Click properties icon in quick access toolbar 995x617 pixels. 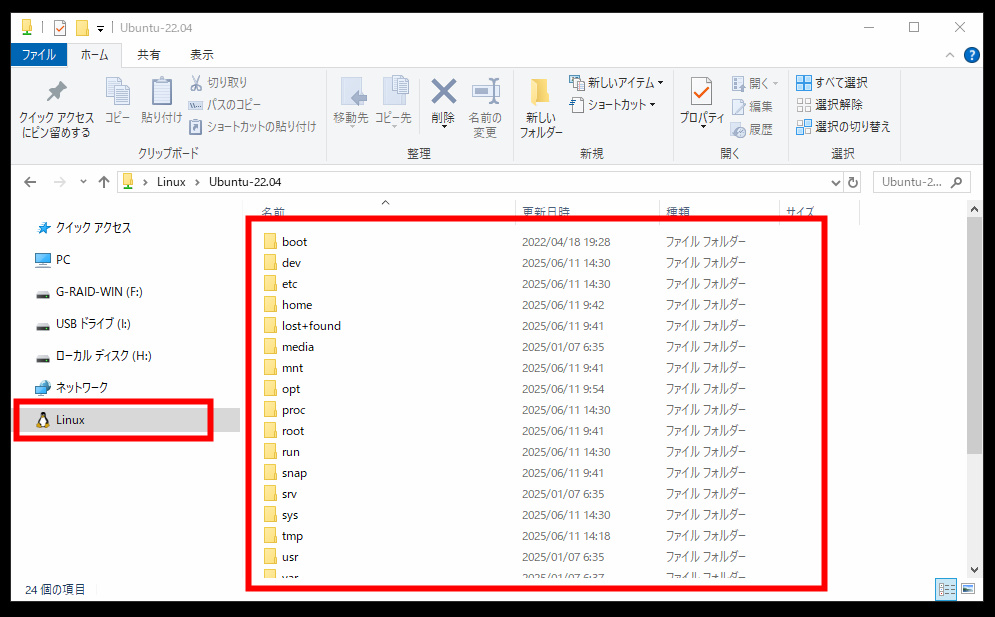60,28
